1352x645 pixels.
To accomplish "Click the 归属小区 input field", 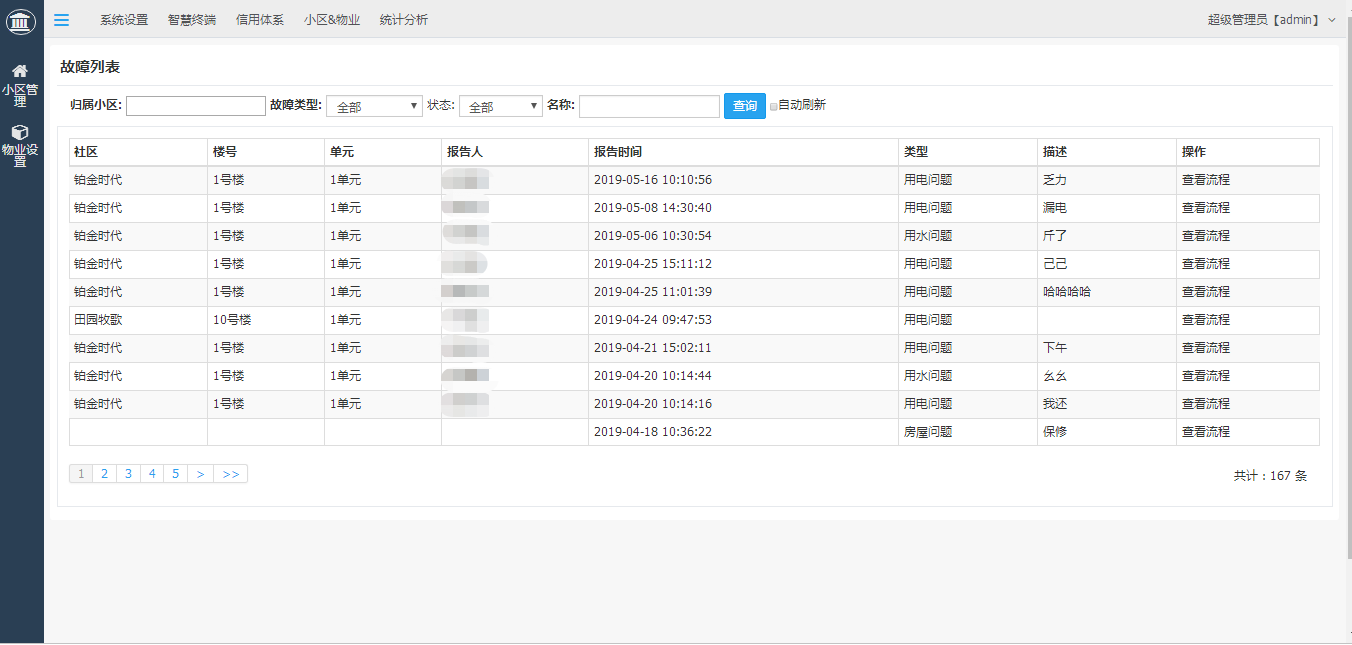I will point(196,106).
